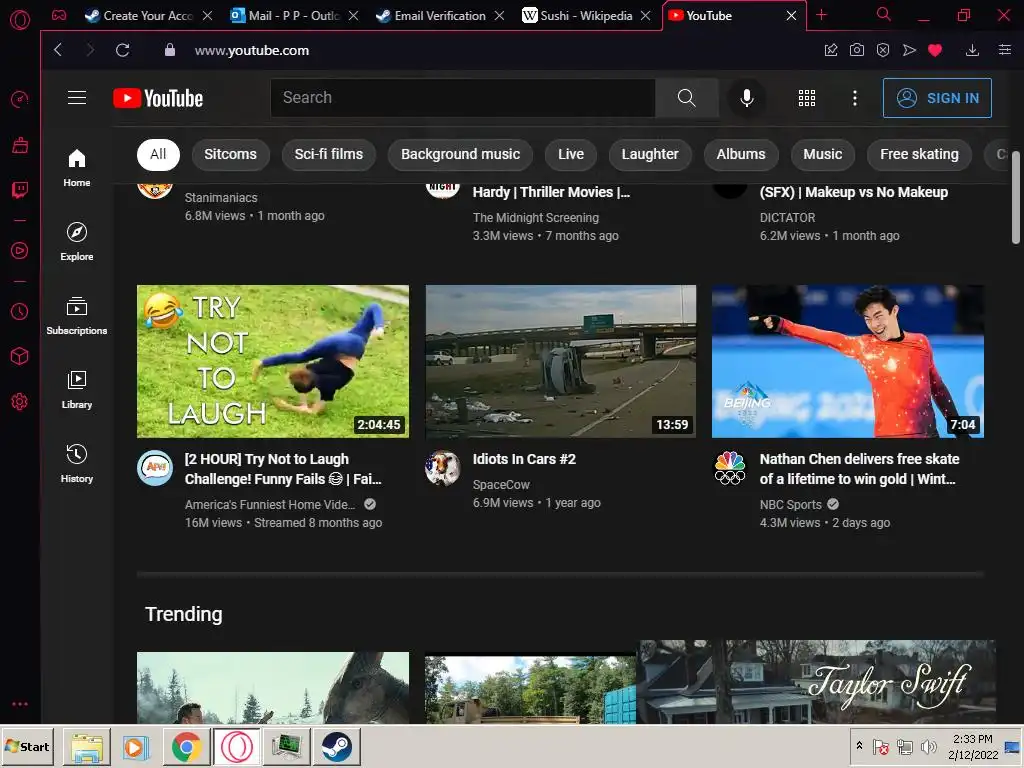Image resolution: width=1024 pixels, height=768 pixels.
Task: Select the All filter chip
Action: tap(158, 155)
